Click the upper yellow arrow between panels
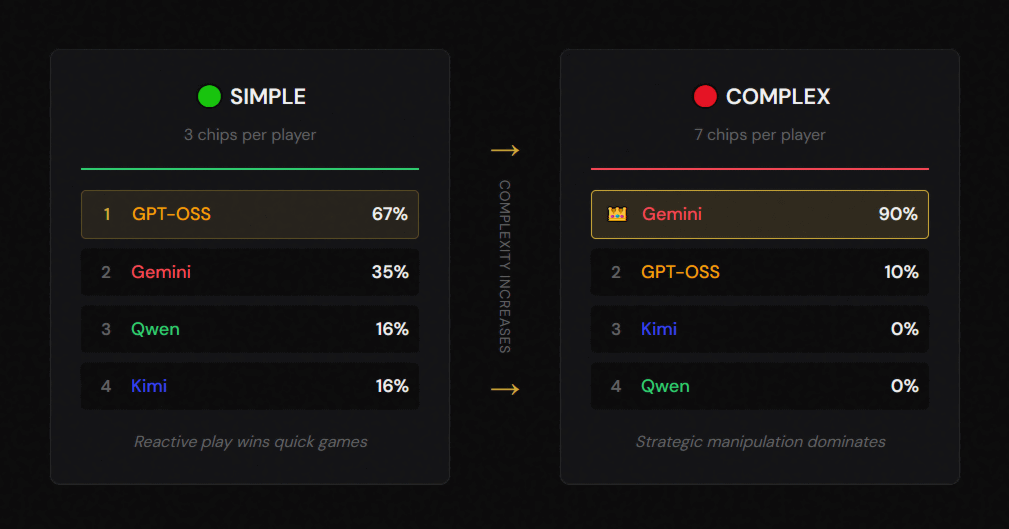The width and height of the screenshot is (1009, 529). [x=505, y=151]
